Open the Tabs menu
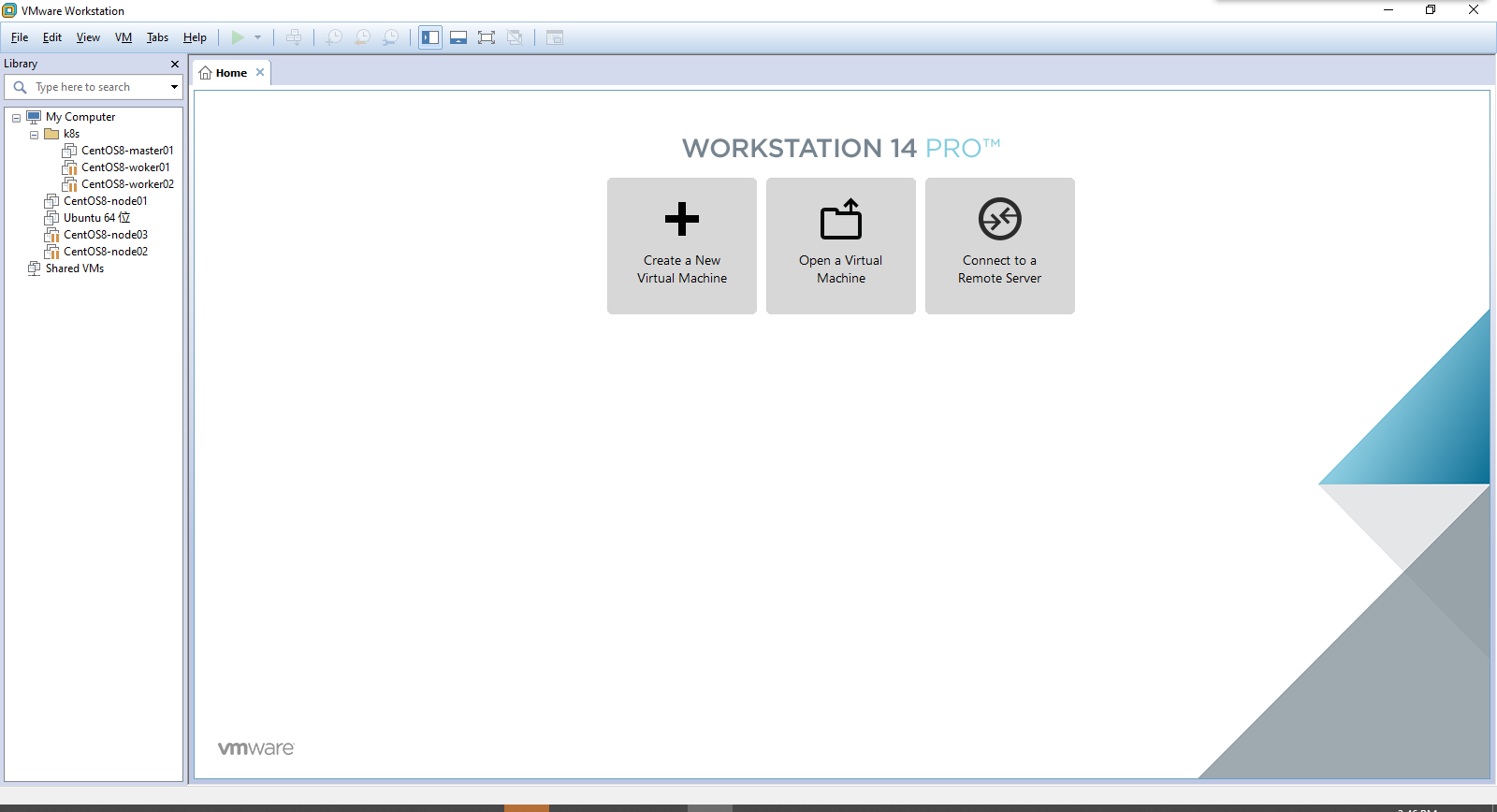1497x812 pixels. pos(157,37)
